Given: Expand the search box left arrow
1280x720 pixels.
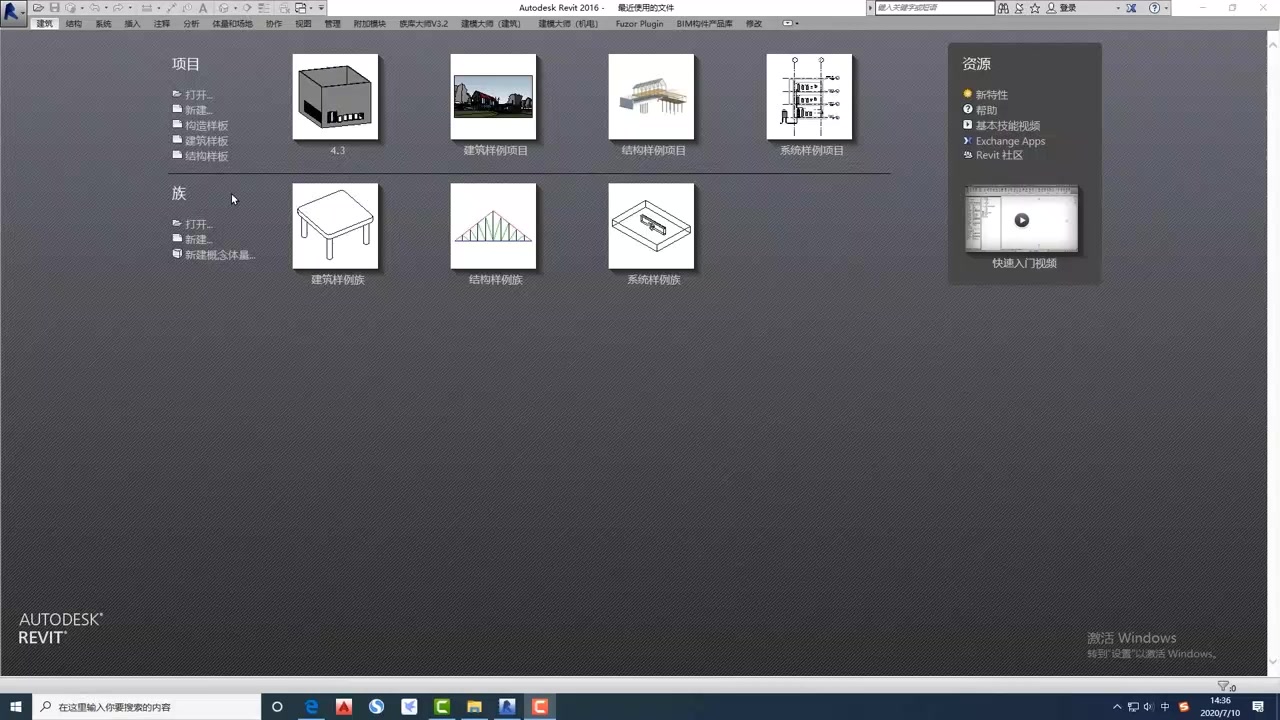Looking at the screenshot, I should [870, 8].
